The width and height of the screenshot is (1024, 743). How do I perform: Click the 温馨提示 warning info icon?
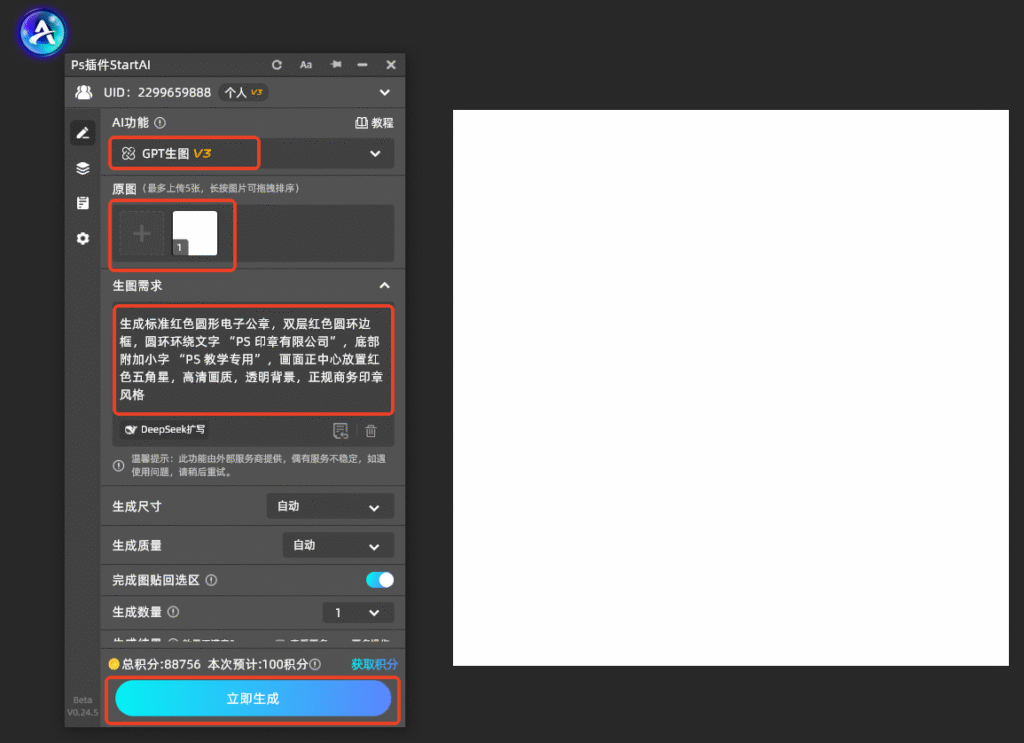[119, 466]
